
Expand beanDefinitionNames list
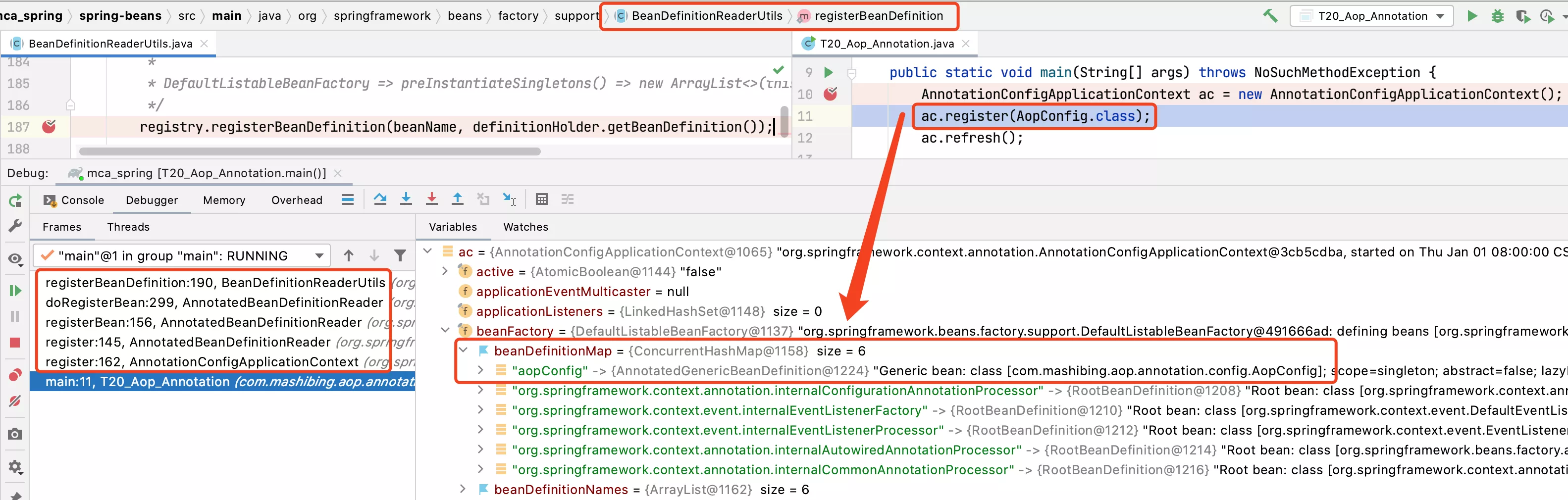click(x=463, y=489)
